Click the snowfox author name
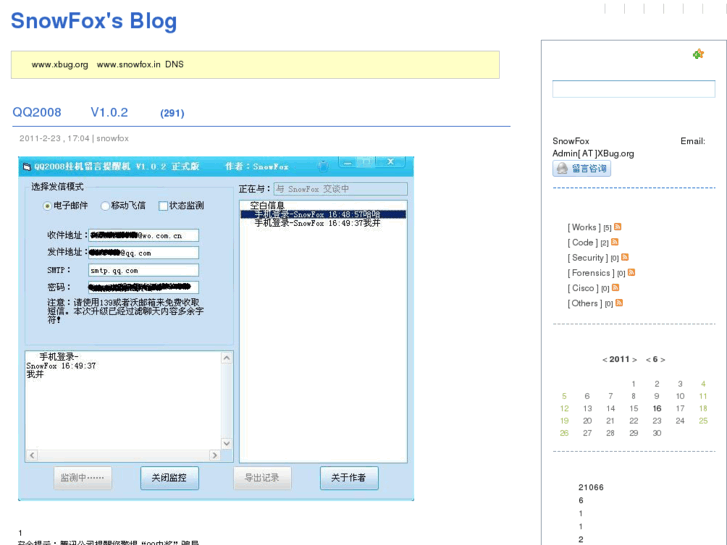This screenshot has height=545, width=727. tap(113, 138)
